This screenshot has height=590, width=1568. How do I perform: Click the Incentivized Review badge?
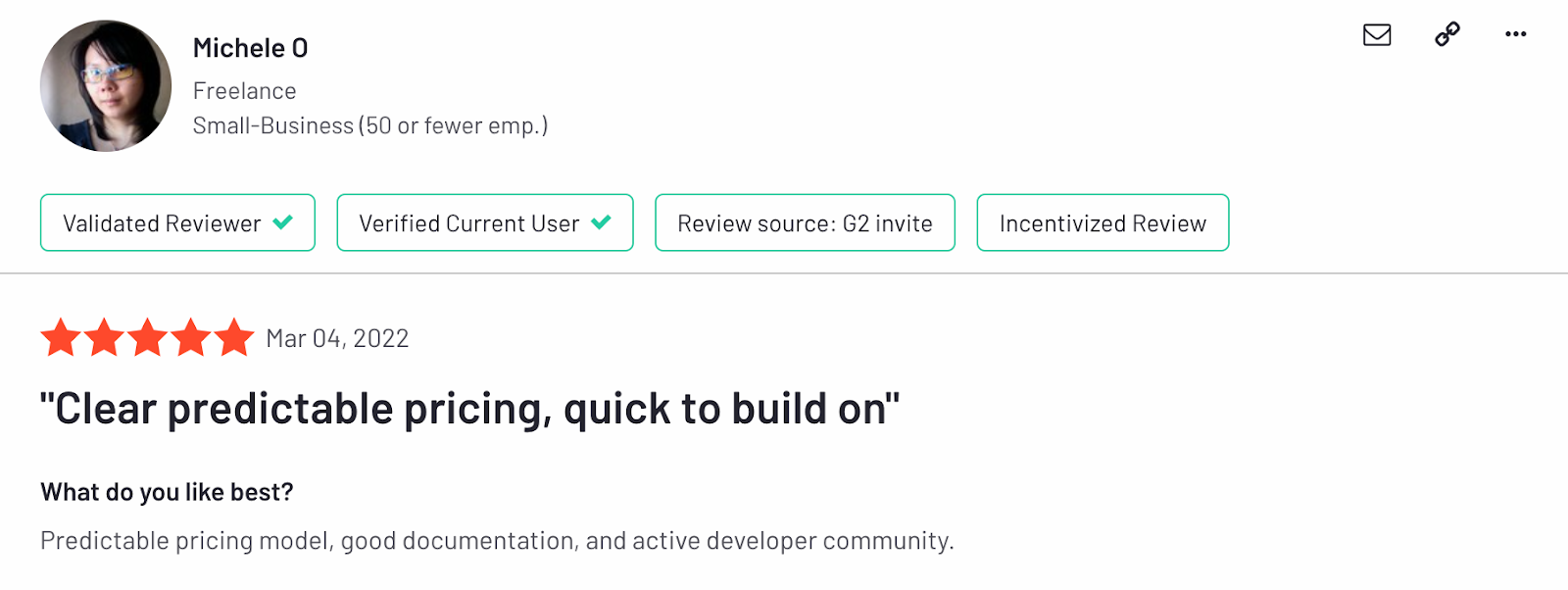click(1102, 222)
